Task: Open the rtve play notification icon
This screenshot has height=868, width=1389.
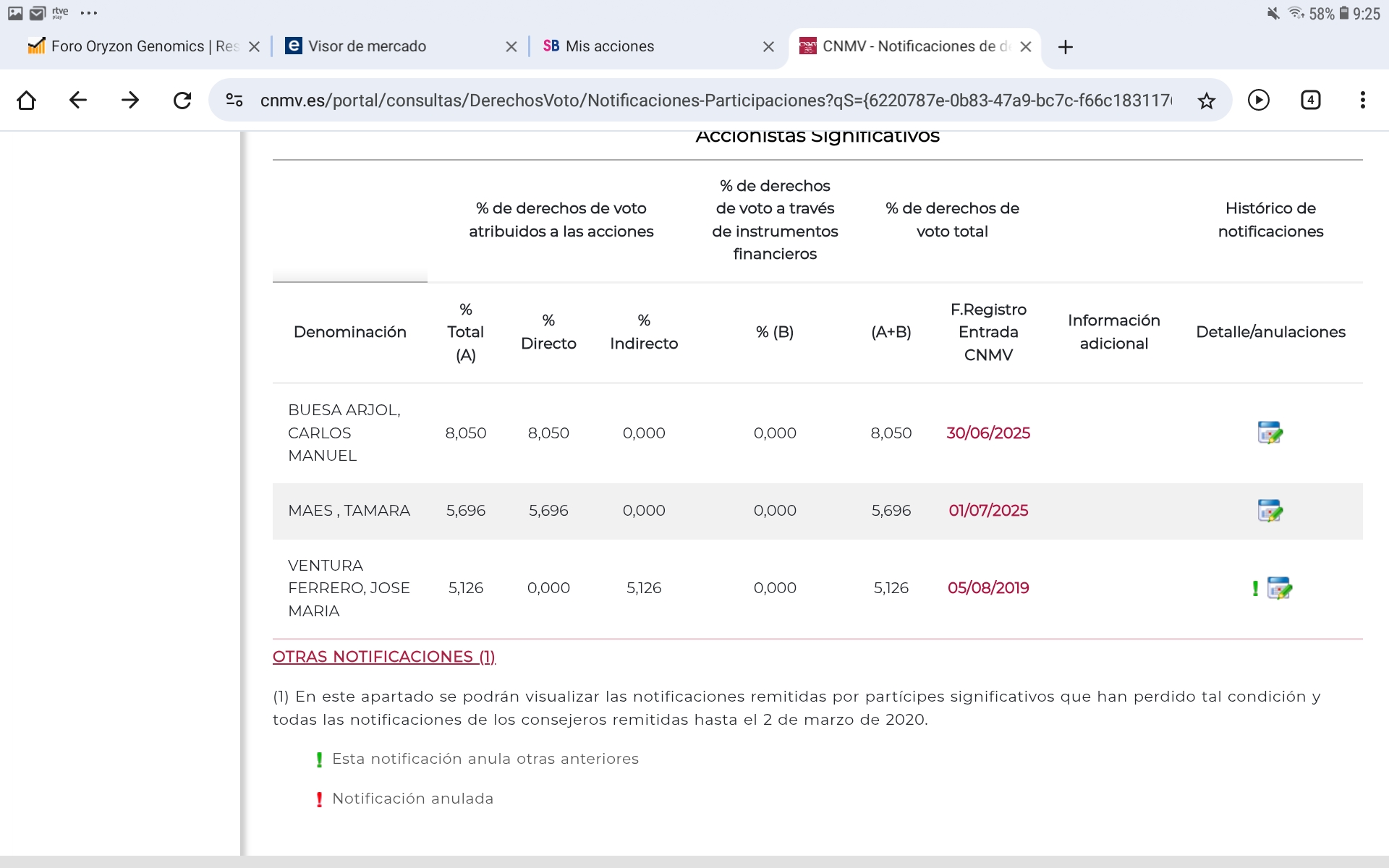Action: (x=60, y=13)
